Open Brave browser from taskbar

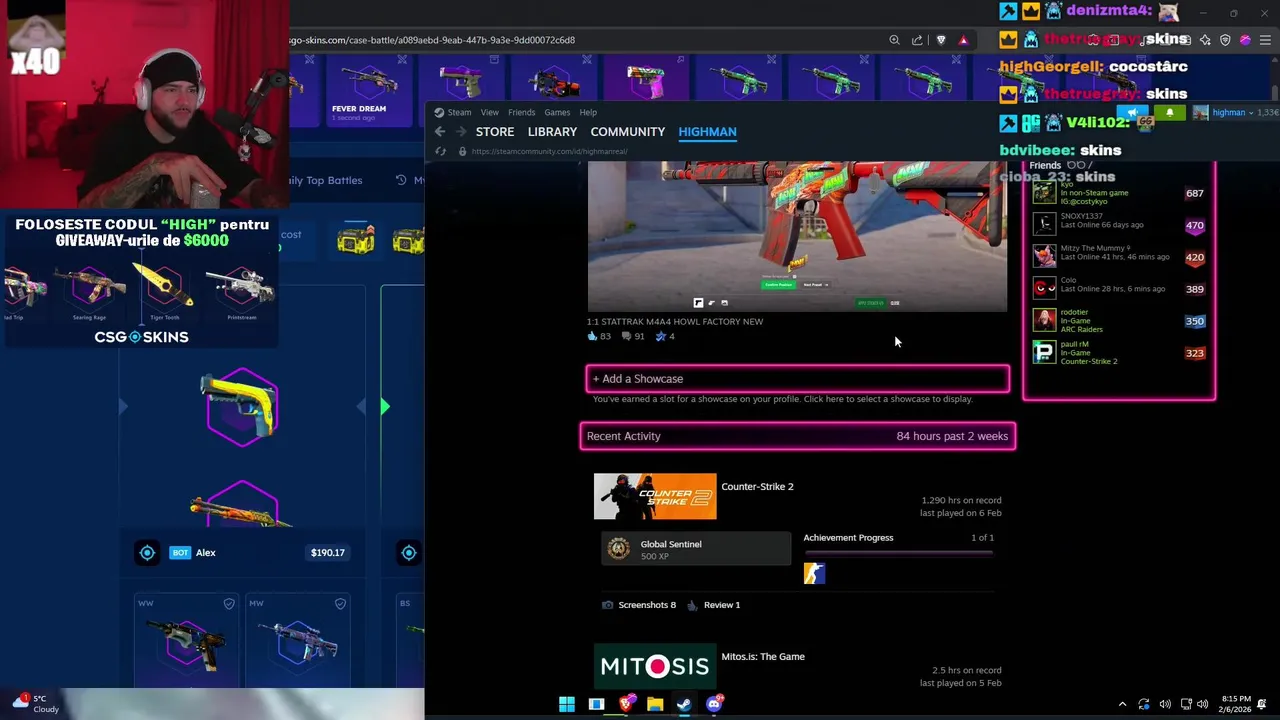[x=626, y=704]
